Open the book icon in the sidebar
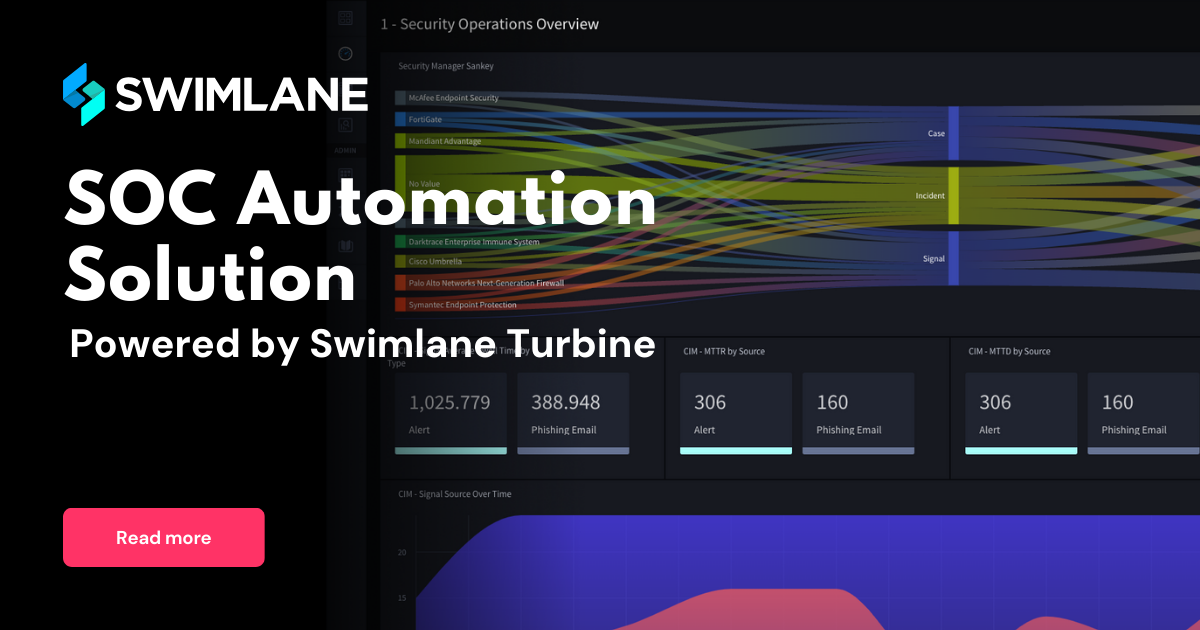 pyautogui.click(x=346, y=245)
